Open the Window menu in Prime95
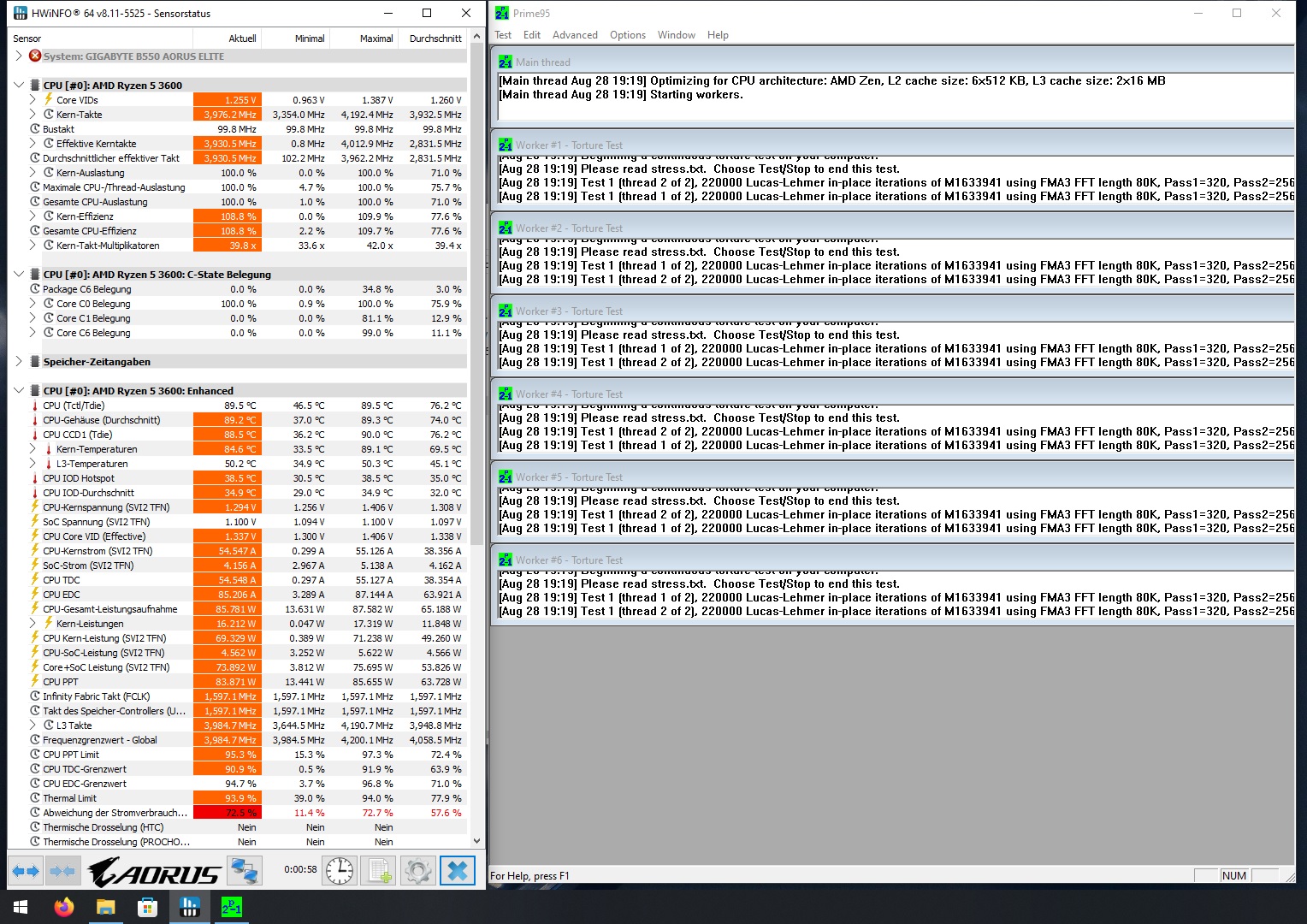Image resolution: width=1307 pixels, height=924 pixels. tap(677, 35)
